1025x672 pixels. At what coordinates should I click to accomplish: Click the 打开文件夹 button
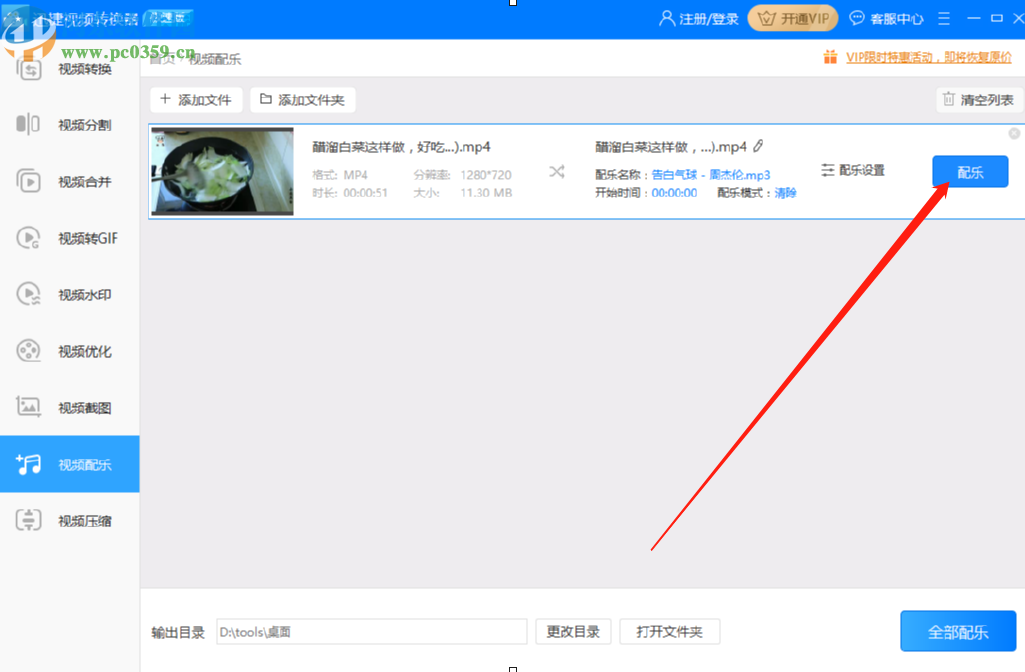669,631
